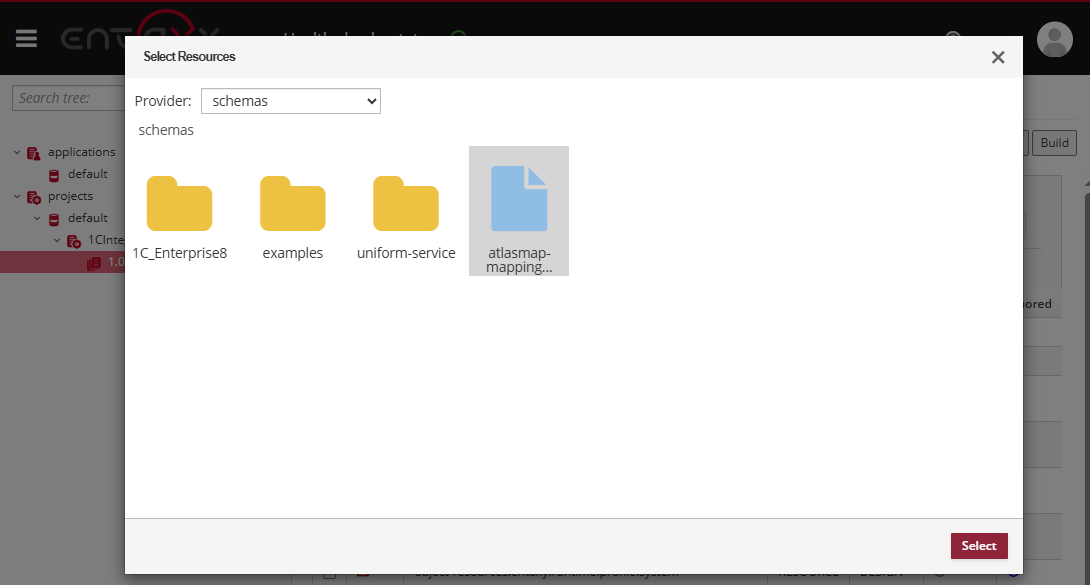Image resolution: width=1090 pixels, height=585 pixels.
Task: Open the Provider dropdown
Action: point(290,101)
